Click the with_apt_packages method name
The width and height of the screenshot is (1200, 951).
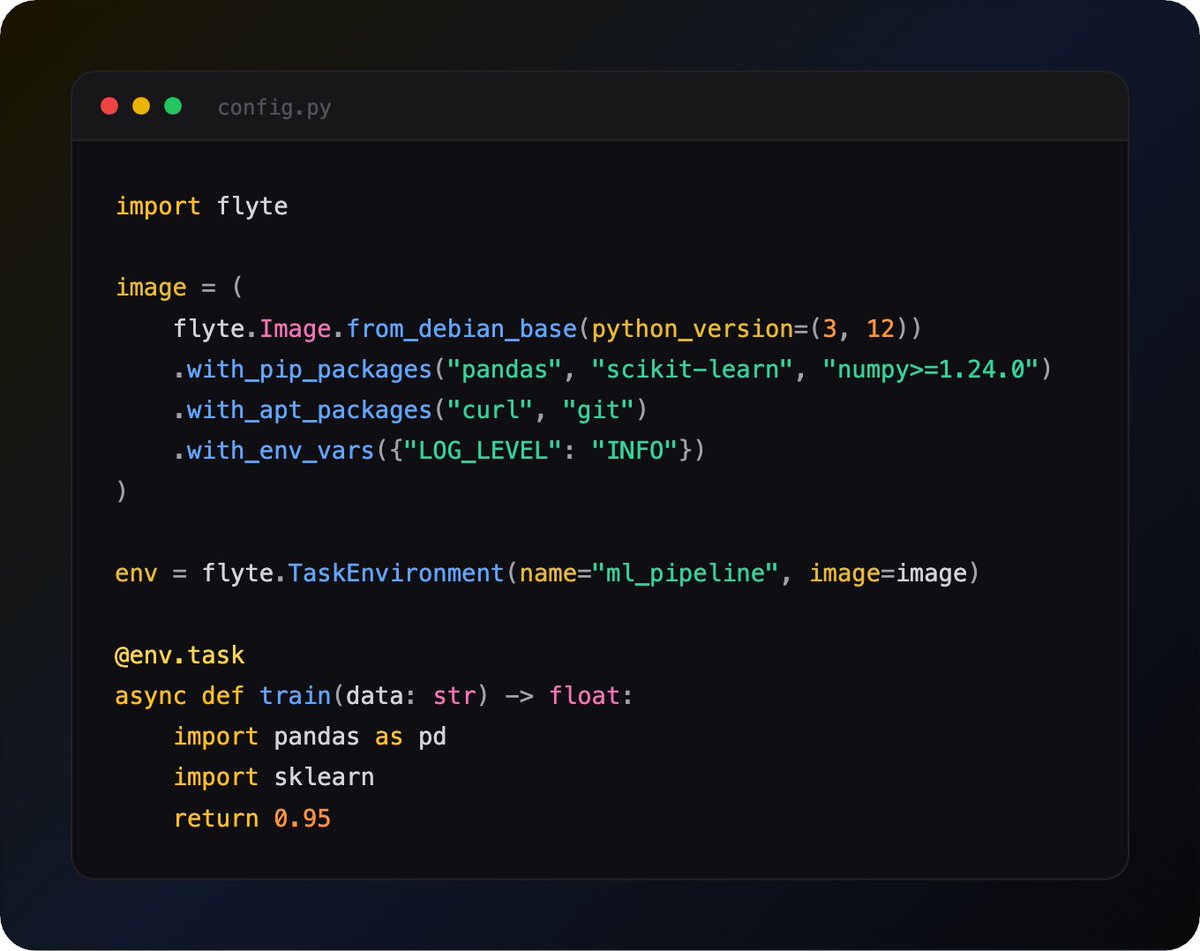tap(310, 410)
